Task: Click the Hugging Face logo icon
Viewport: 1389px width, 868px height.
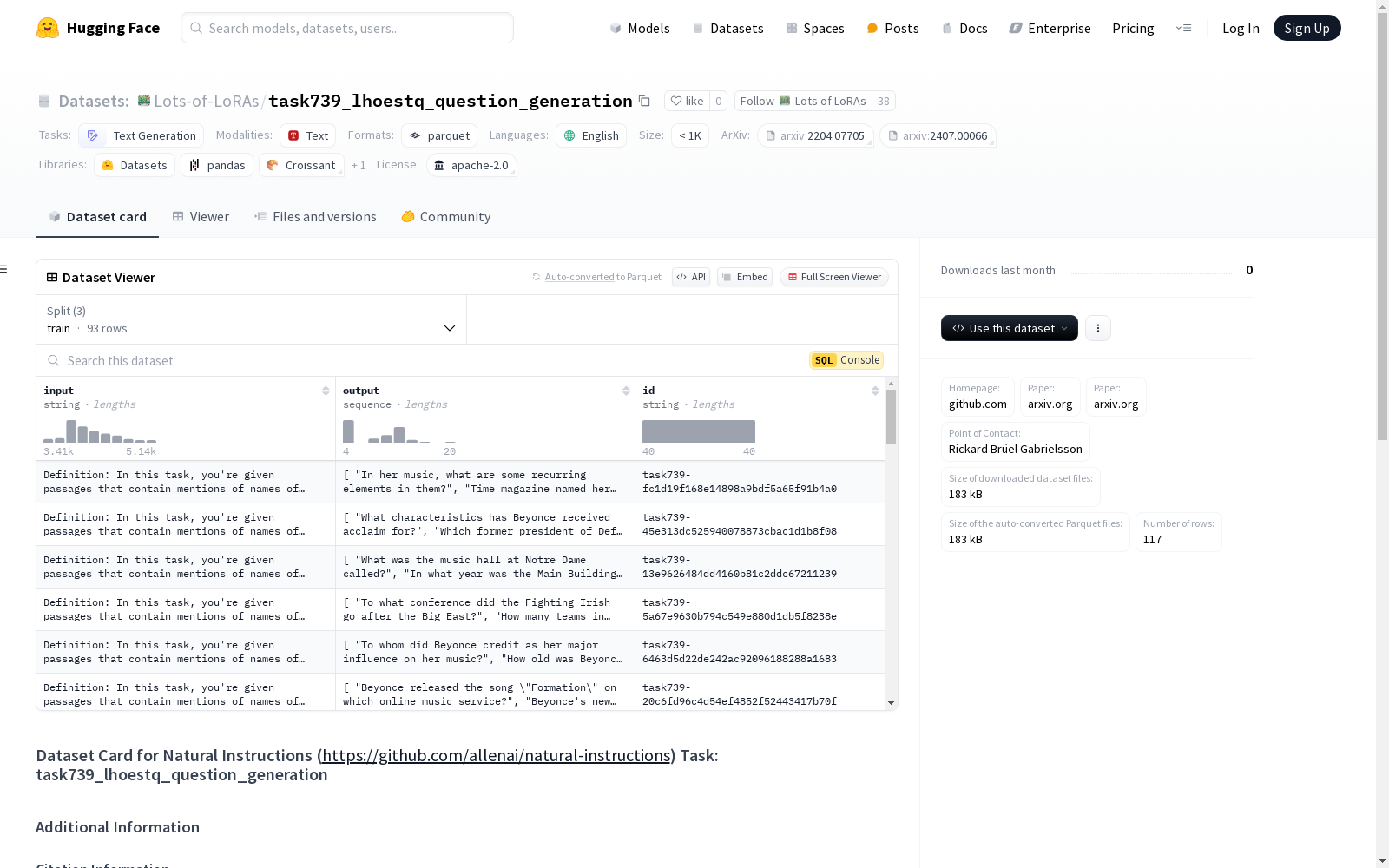Action: pyautogui.click(x=48, y=28)
